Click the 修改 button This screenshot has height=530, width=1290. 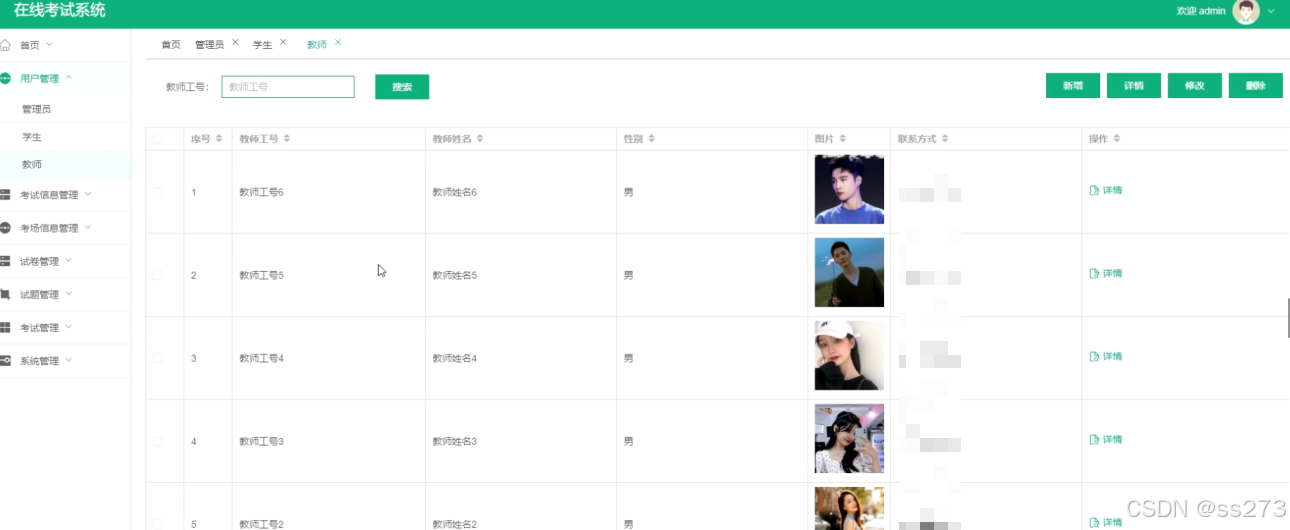coord(1194,86)
